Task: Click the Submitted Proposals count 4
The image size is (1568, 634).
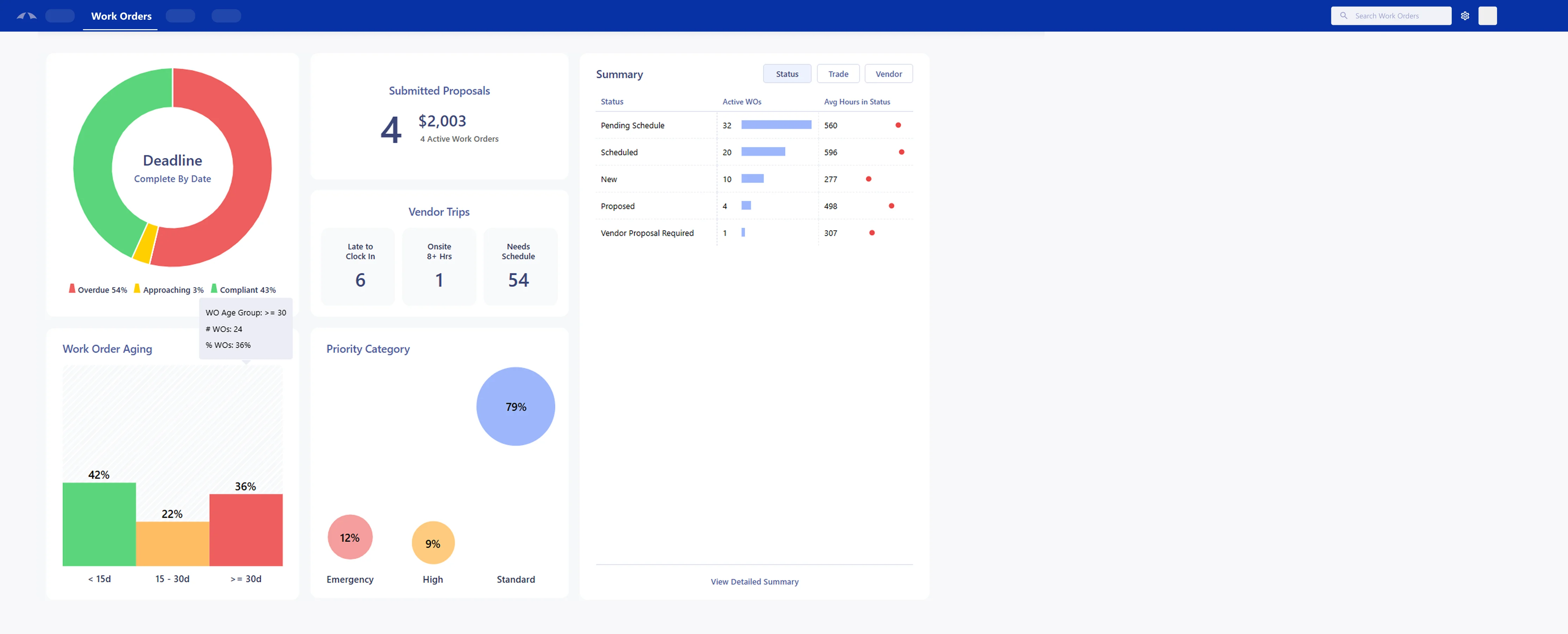Action: [391, 130]
